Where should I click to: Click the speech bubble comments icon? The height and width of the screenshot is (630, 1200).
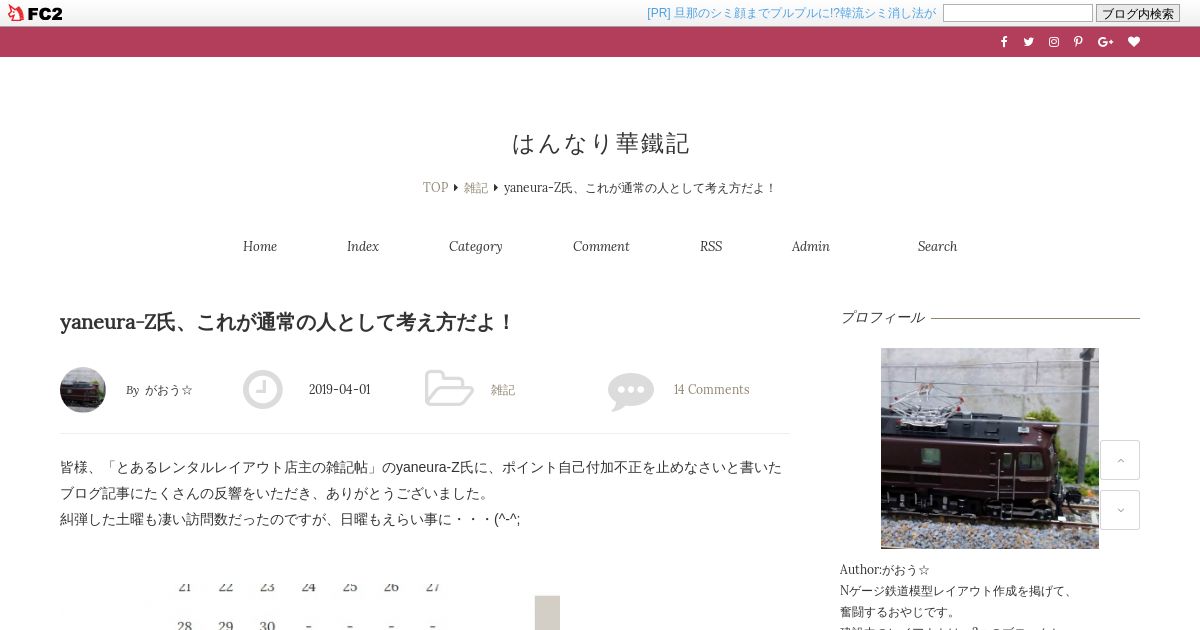coord(631,391)
